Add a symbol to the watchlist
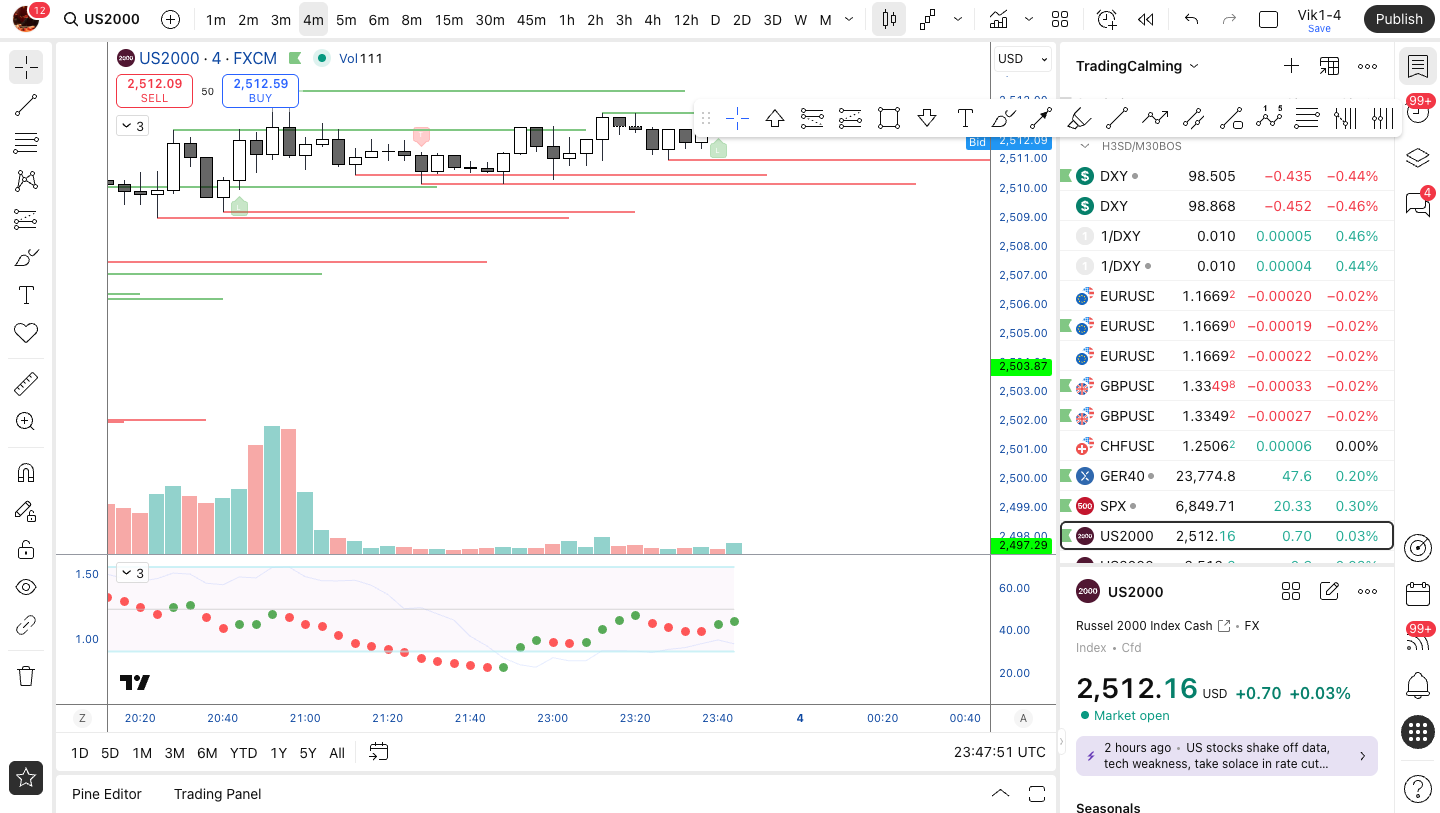This screenshot has height=813, width=1440. click(1291, 66)
